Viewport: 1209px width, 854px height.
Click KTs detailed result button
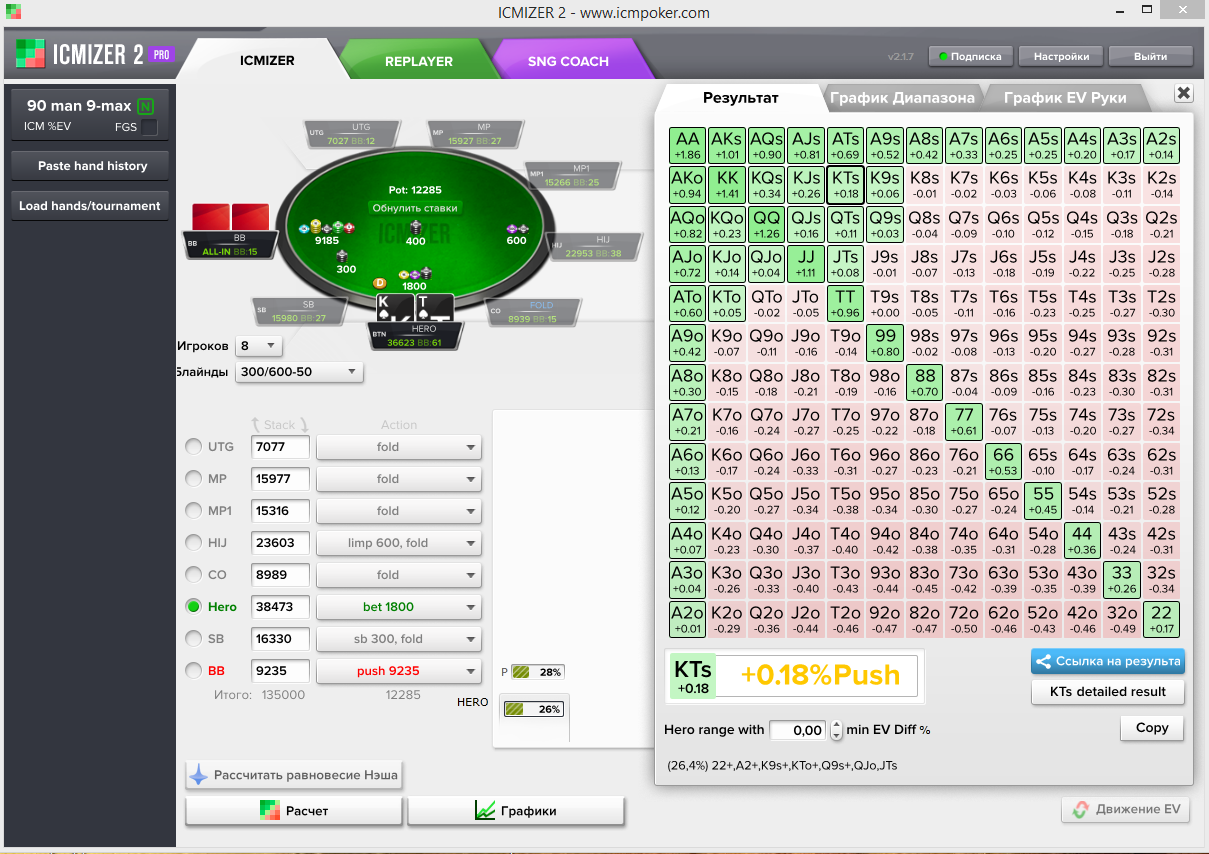(x=1107, y=692)
